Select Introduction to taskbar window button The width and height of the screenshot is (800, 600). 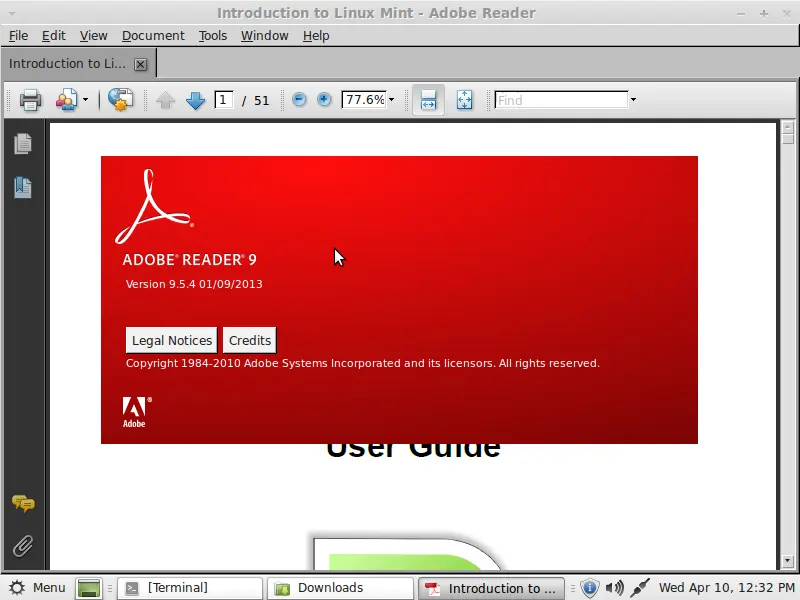491,588
